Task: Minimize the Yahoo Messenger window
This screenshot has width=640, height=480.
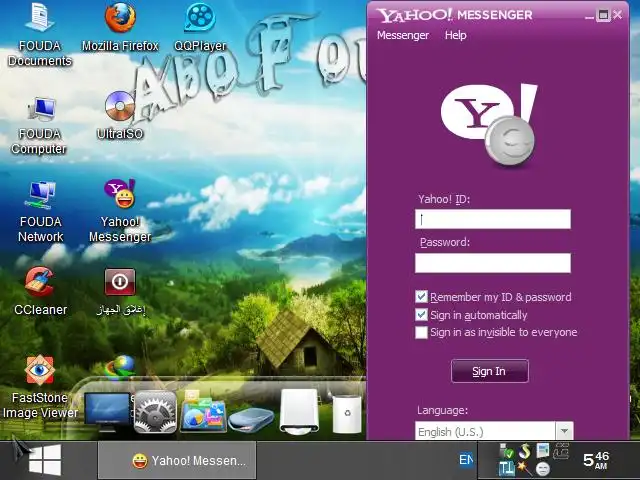Action: 589,16
